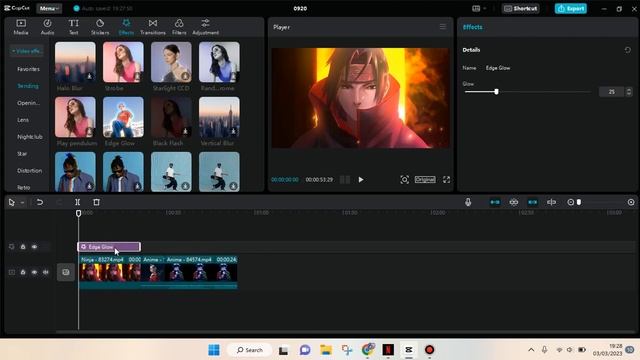
Task: Select Lens effects category
Action: coord(23,120)
